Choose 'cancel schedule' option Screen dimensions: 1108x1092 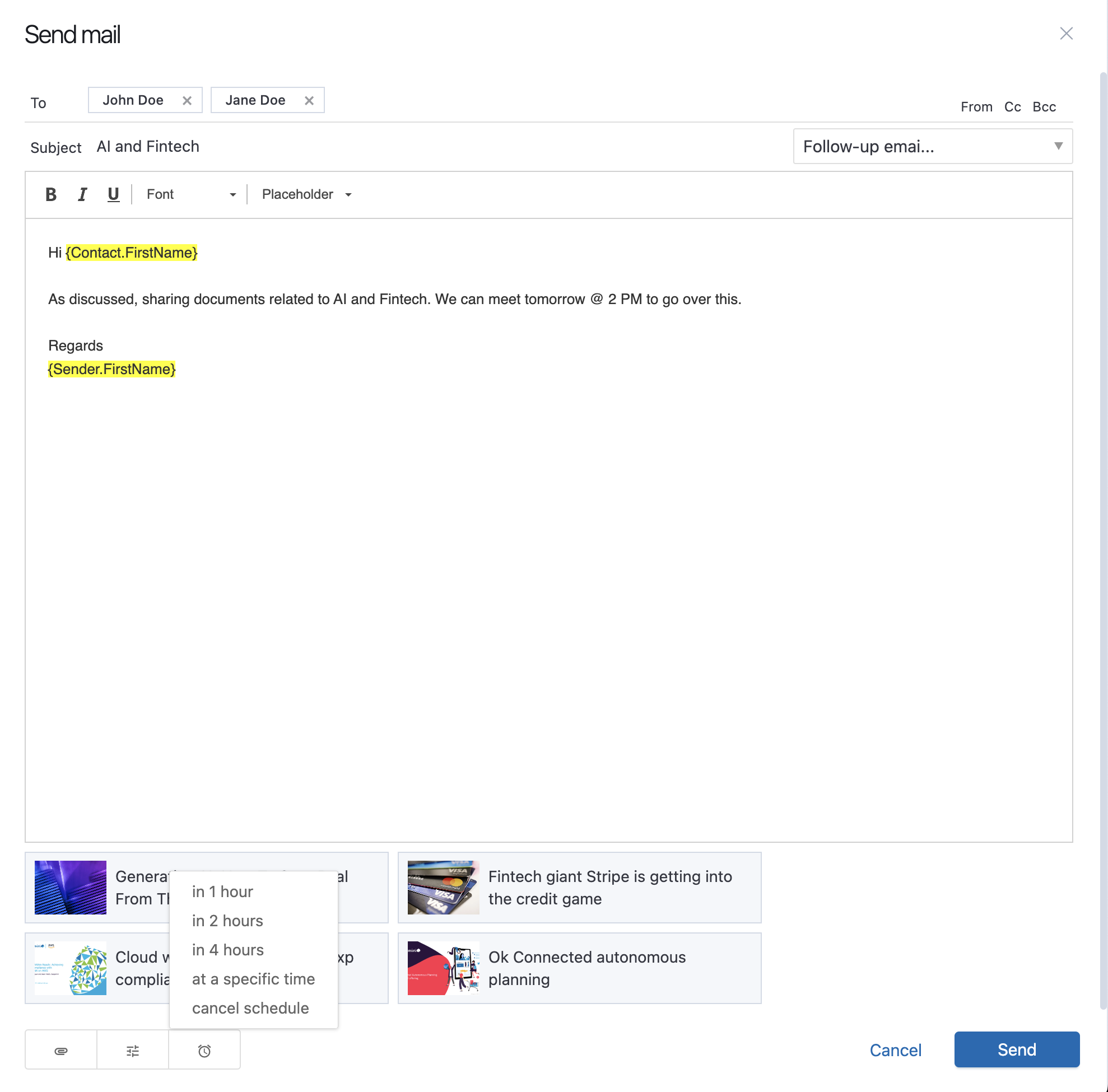[253, 1009]
